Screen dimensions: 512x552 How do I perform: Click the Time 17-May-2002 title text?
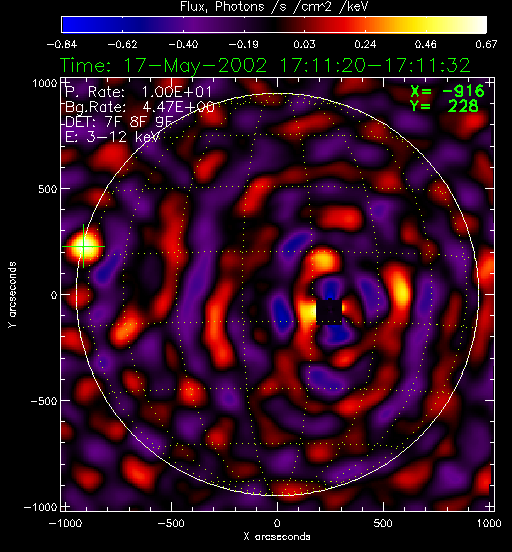(x=265, y=66)
